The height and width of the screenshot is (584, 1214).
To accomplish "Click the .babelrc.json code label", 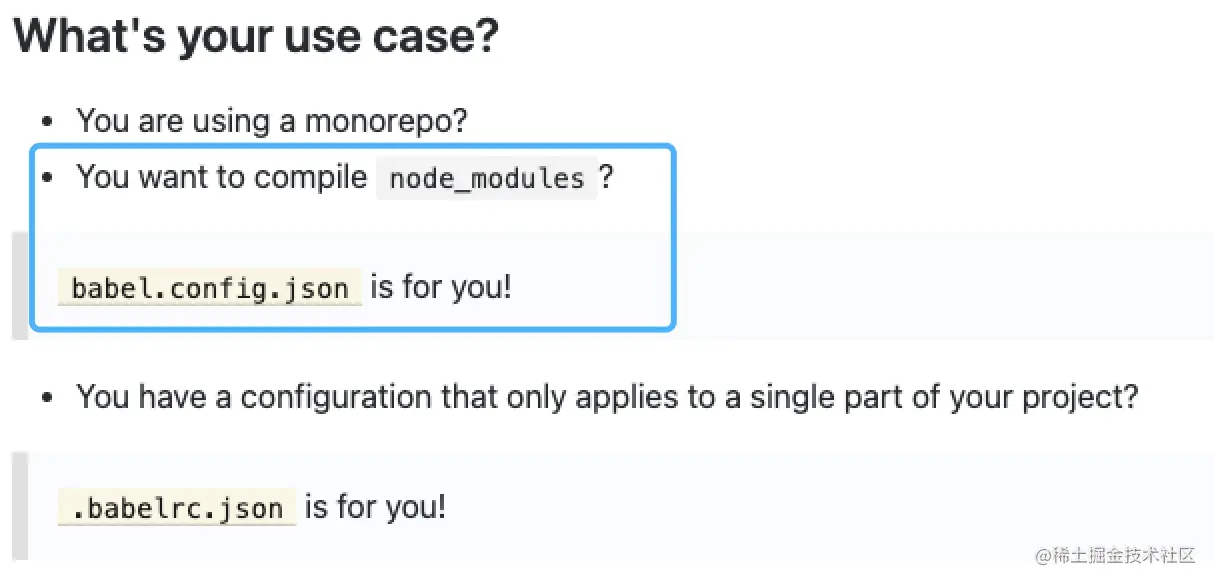I will (x=177, y=508).
